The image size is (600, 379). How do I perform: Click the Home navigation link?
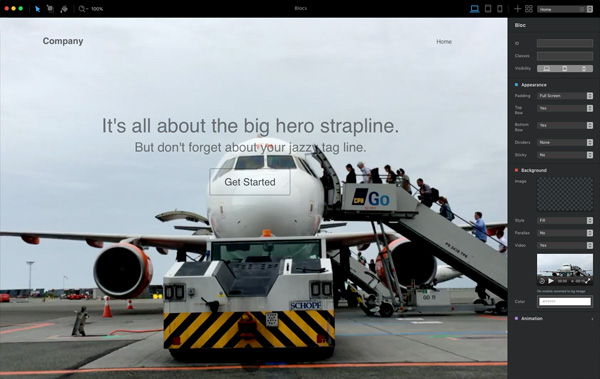point(444,41)
